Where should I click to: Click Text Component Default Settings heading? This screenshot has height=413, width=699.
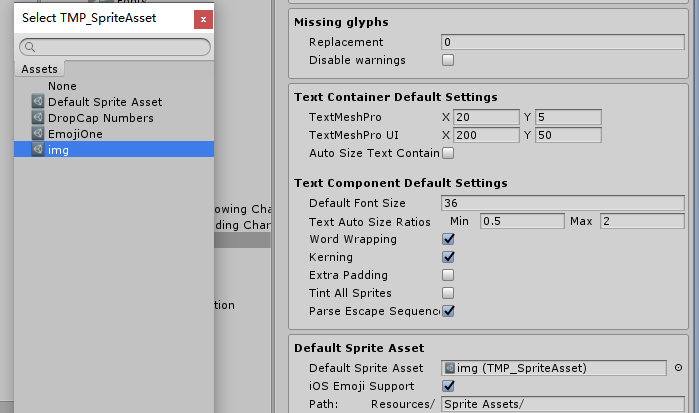coord(400,183)
